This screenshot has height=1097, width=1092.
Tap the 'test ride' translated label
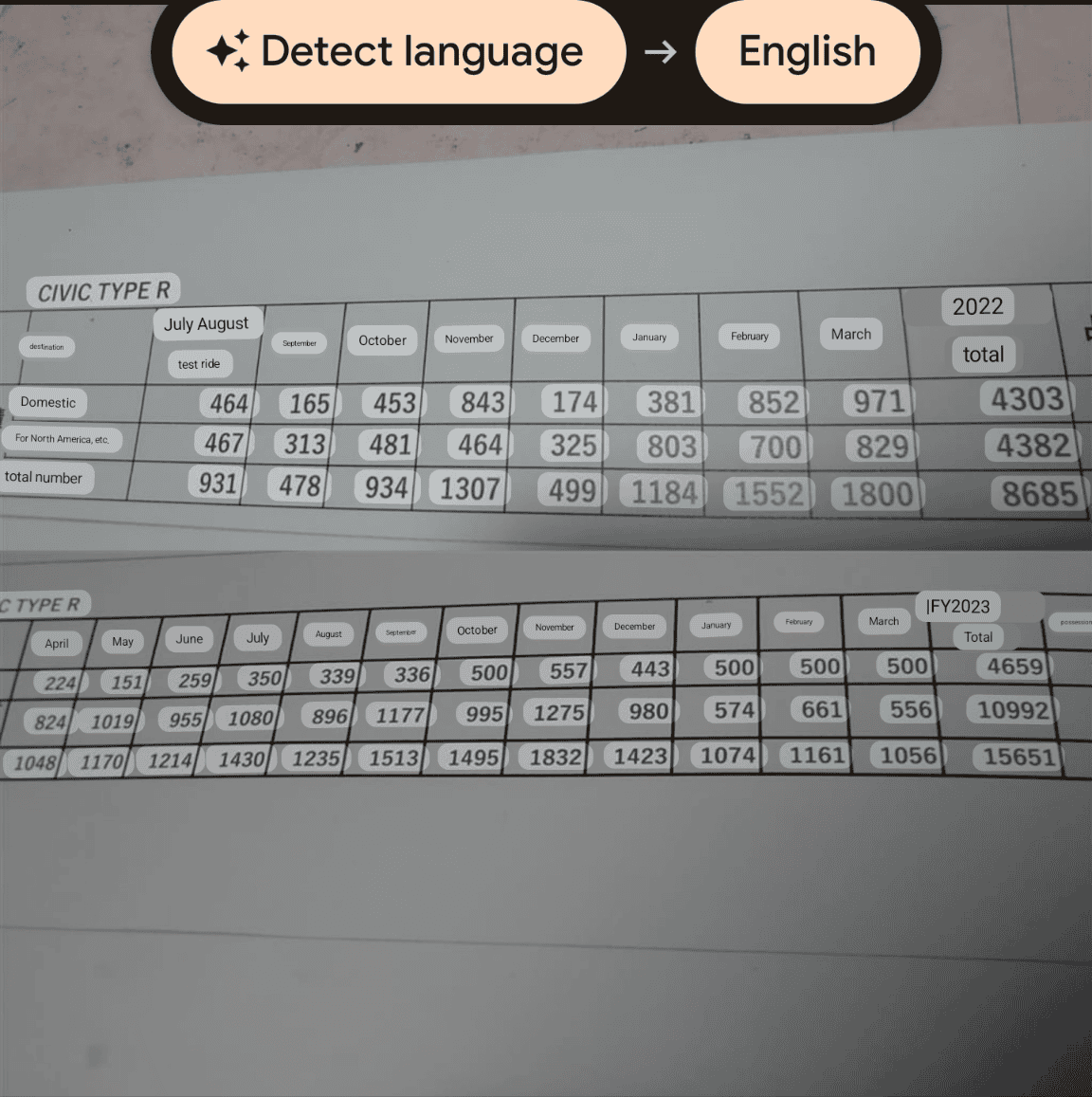click(199, 364)
